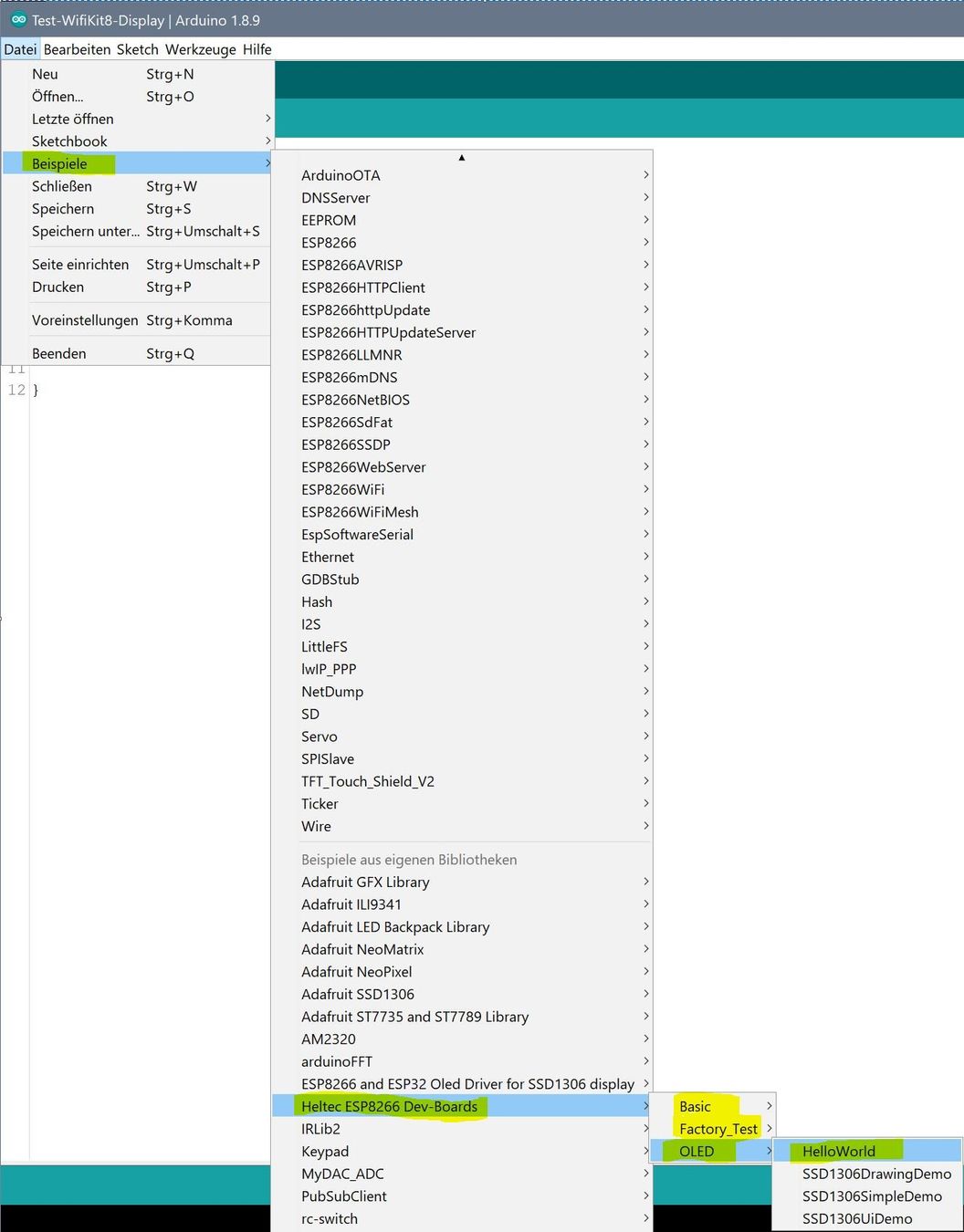Open the I2S examples entry
The image size is (964, 1232).
click(463, 624)
